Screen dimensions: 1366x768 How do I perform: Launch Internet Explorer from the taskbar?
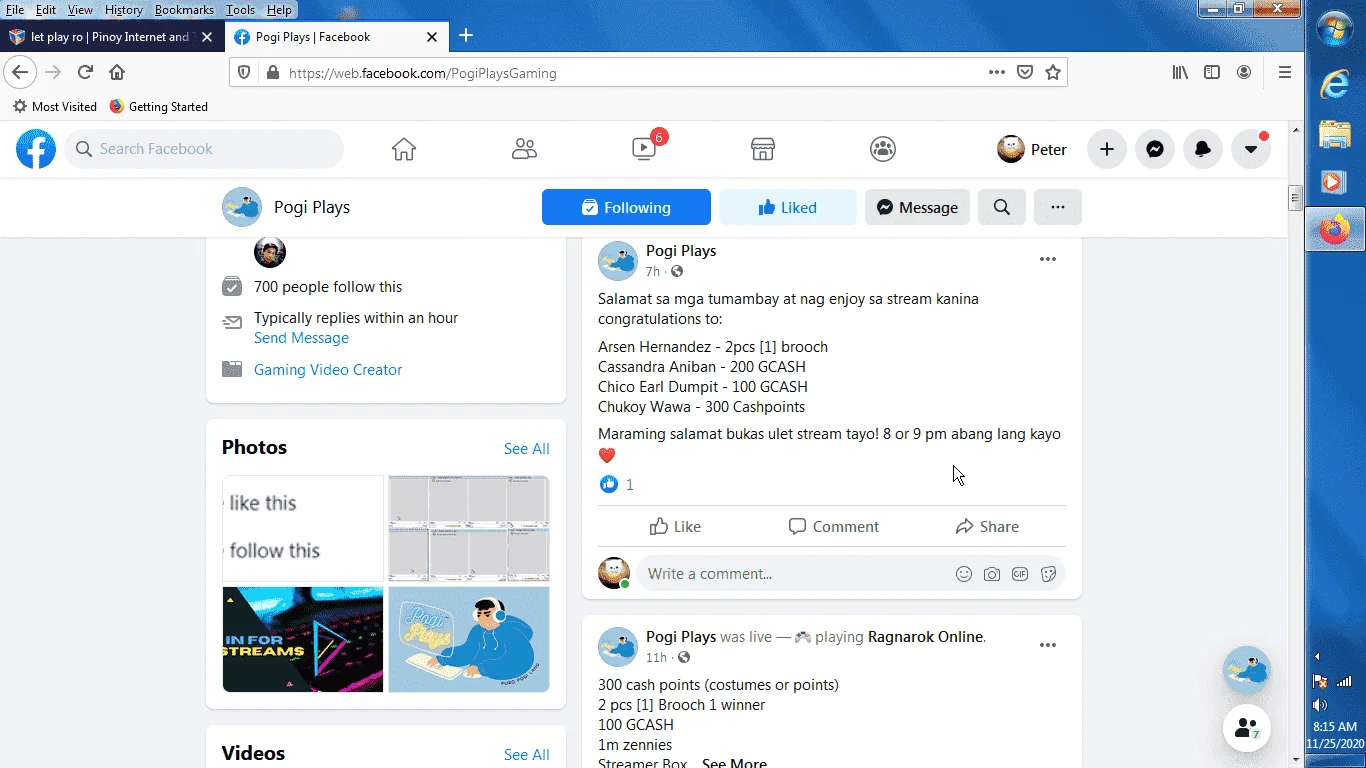[1335, 85]
